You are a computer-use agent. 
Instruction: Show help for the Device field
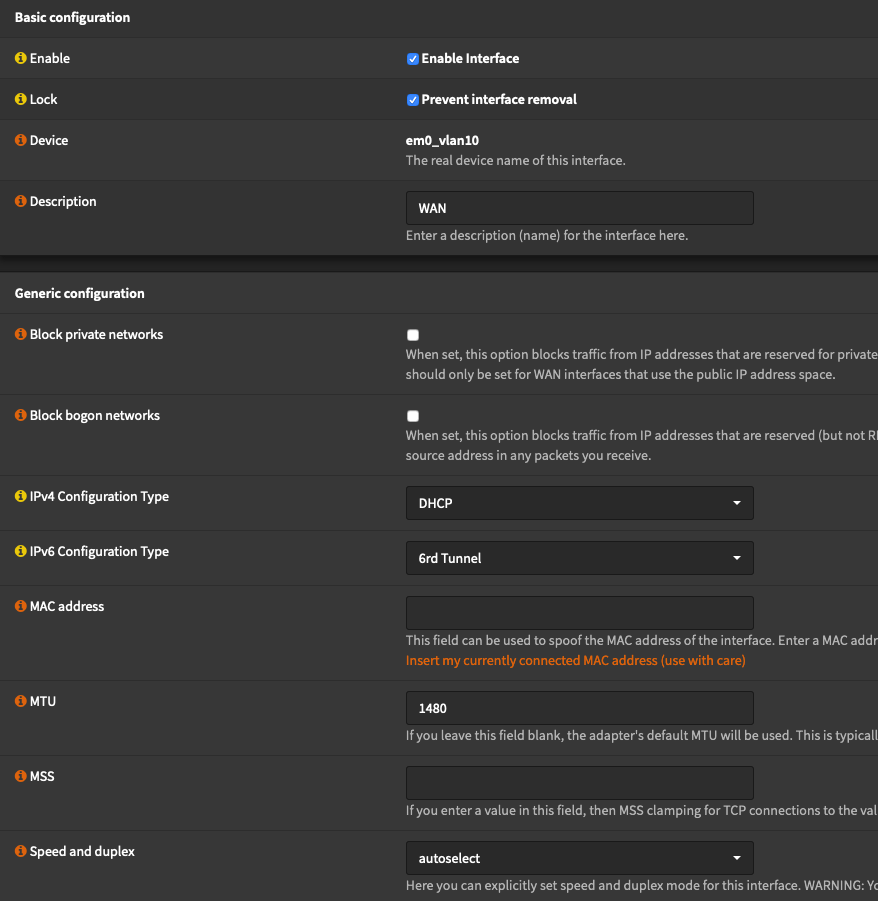pos(21,141)
